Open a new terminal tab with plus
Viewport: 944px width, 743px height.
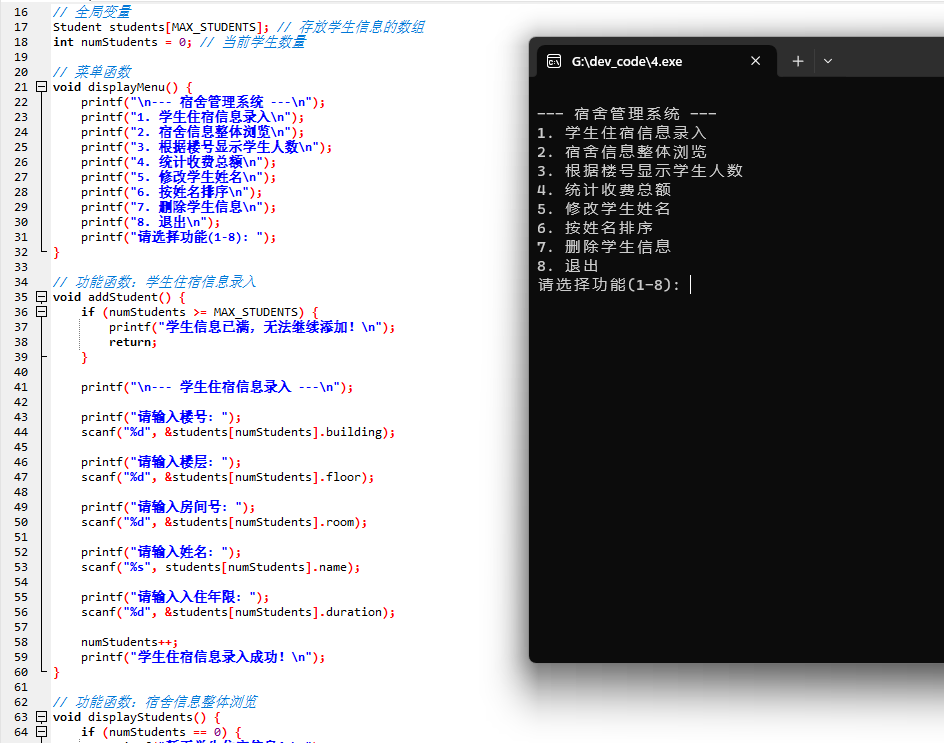pos(798,61)
